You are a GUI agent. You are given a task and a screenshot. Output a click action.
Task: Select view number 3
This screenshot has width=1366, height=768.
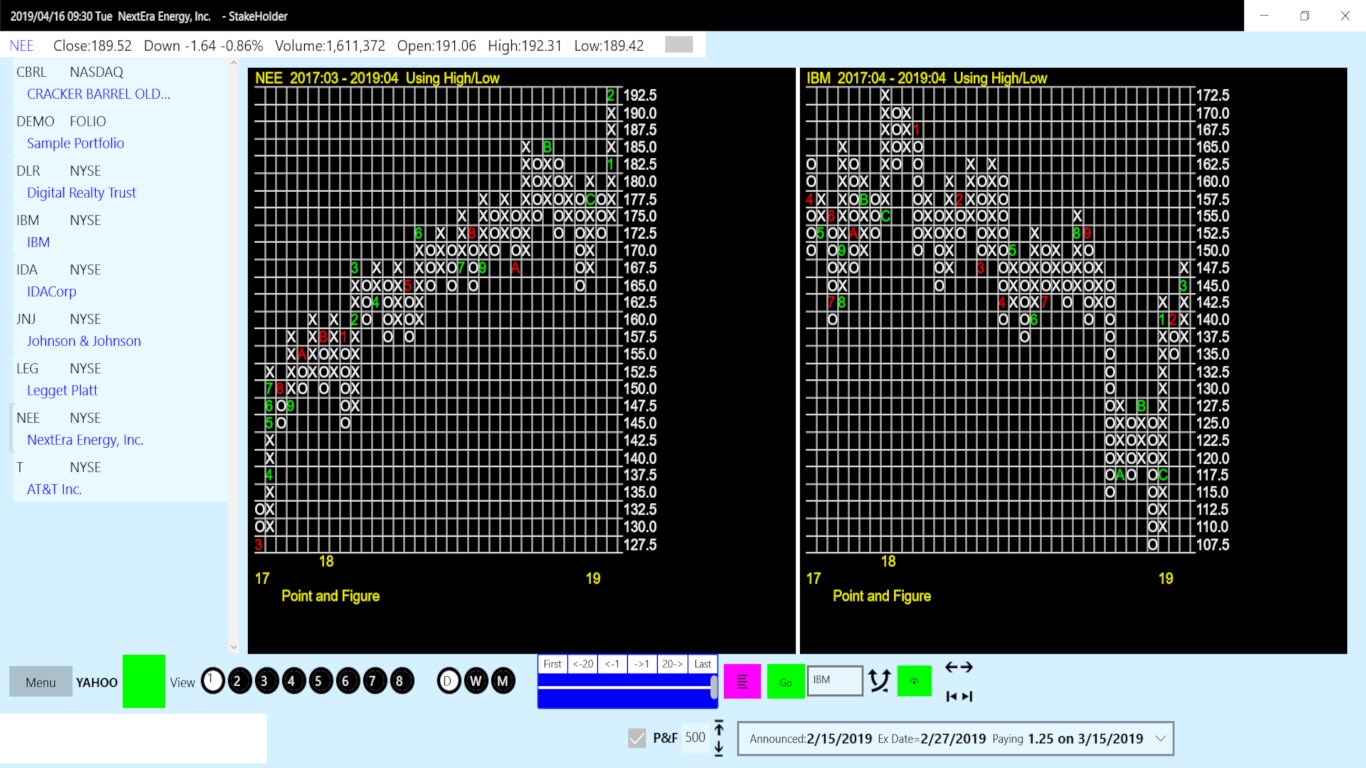pyautogui.click(x=266, y=681)
